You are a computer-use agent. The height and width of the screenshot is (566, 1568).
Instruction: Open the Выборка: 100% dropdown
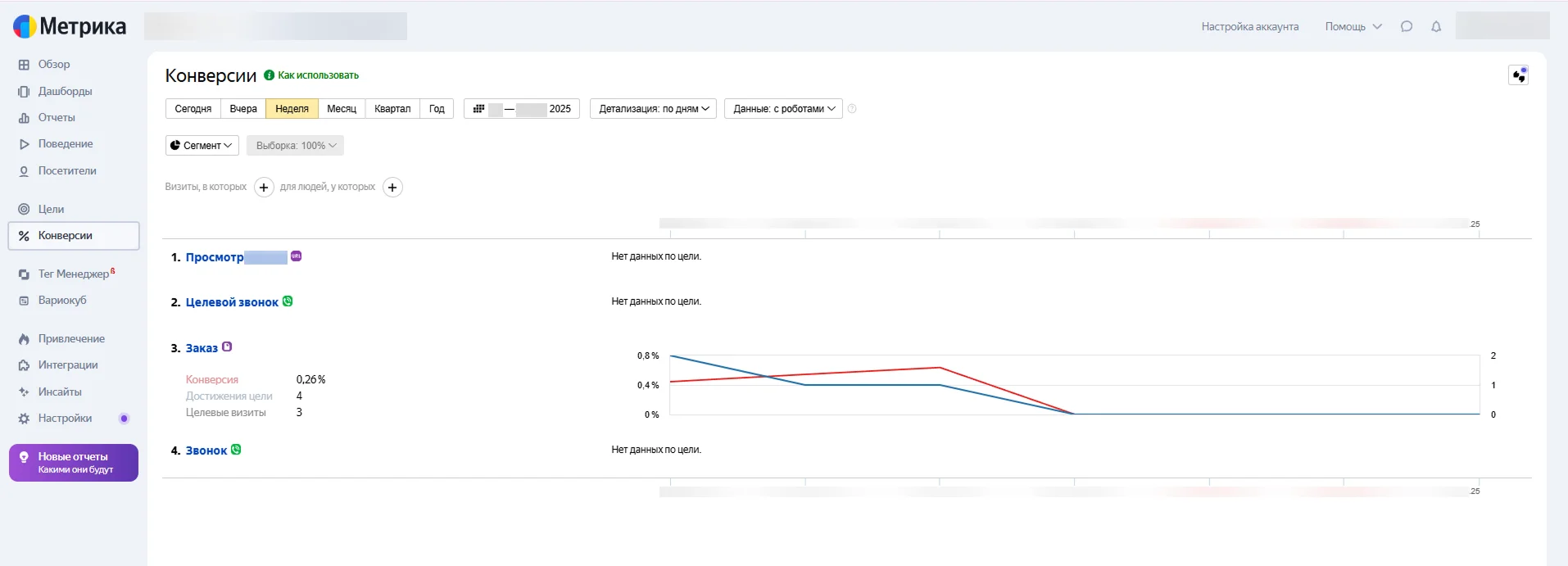click(x=296, y=146)
